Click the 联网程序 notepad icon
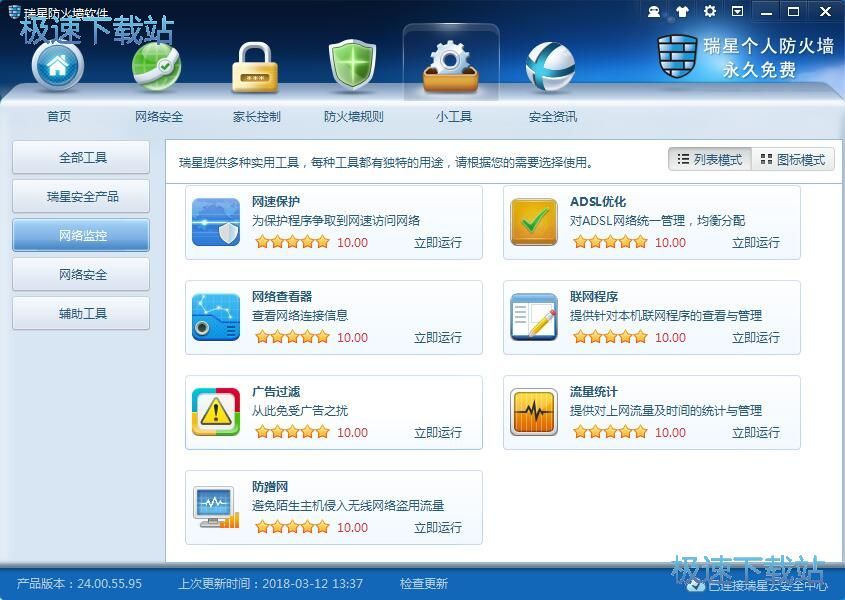Image resolution: width=845 pixels, height=600 pixels. tap(534, 317)
